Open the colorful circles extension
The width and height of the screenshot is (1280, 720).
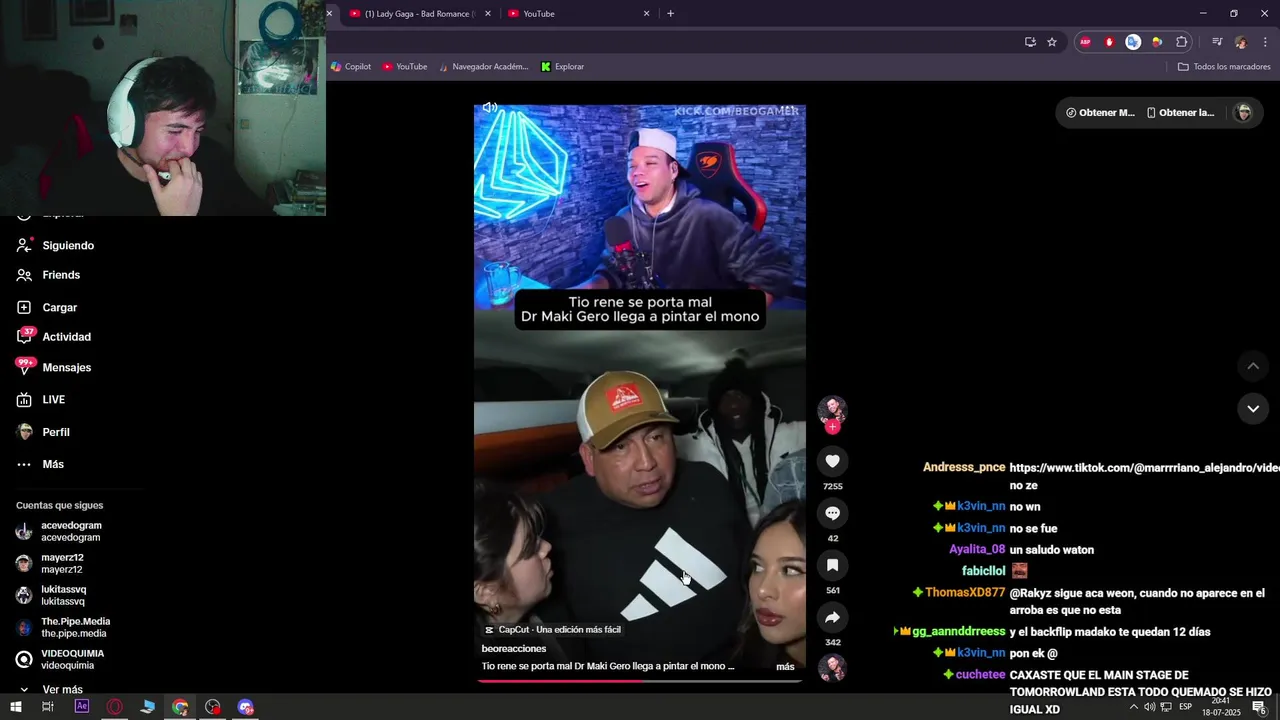tap(1157, 42)
